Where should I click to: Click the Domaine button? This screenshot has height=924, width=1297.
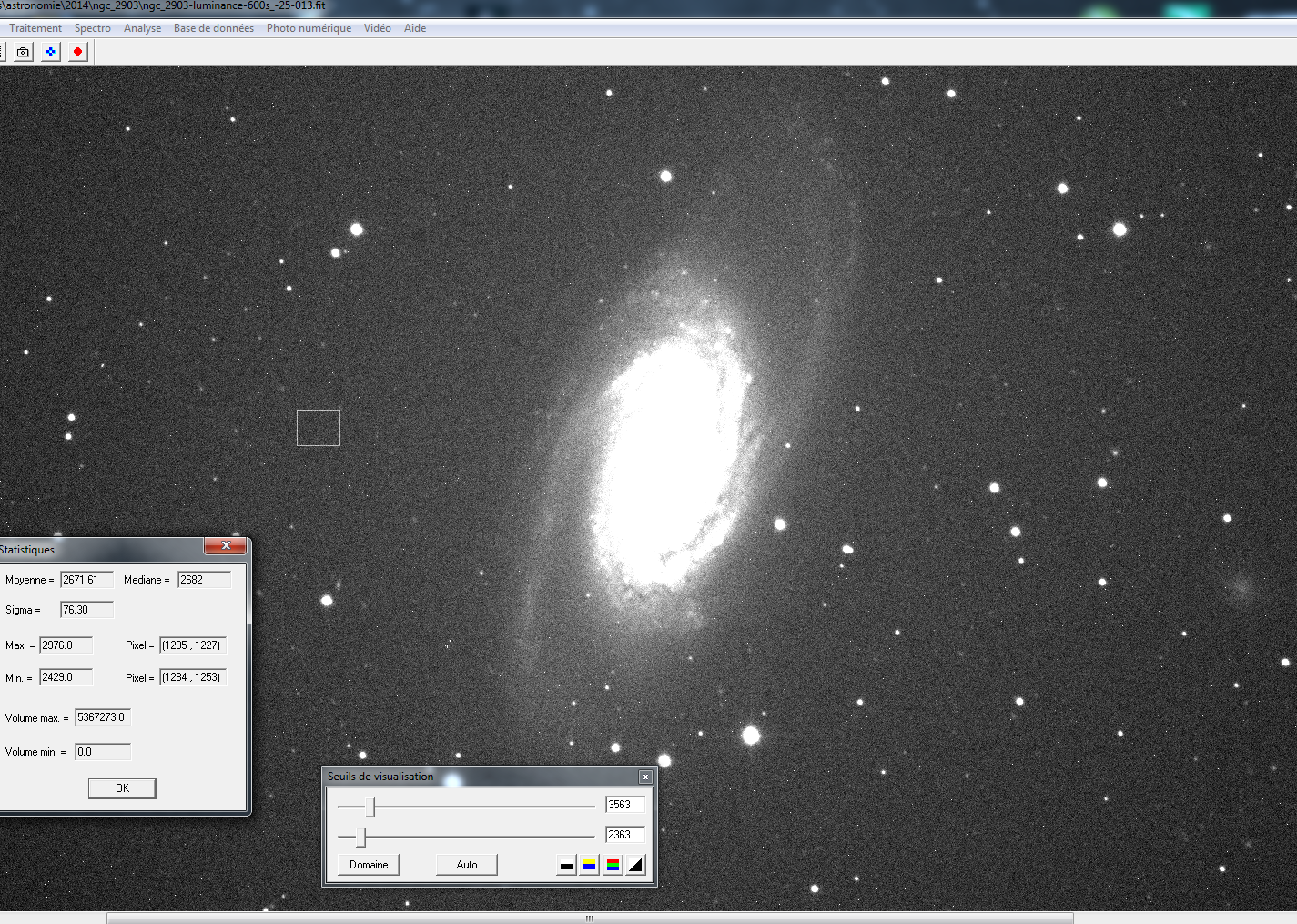tap(368, 864)
